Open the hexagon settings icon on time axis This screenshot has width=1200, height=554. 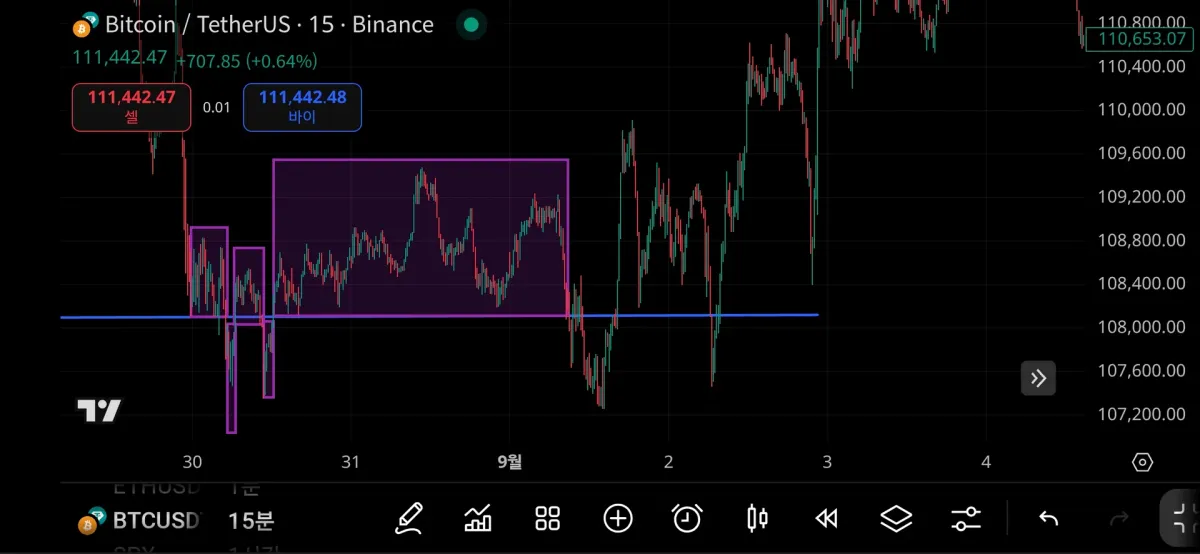point(1142,462)
